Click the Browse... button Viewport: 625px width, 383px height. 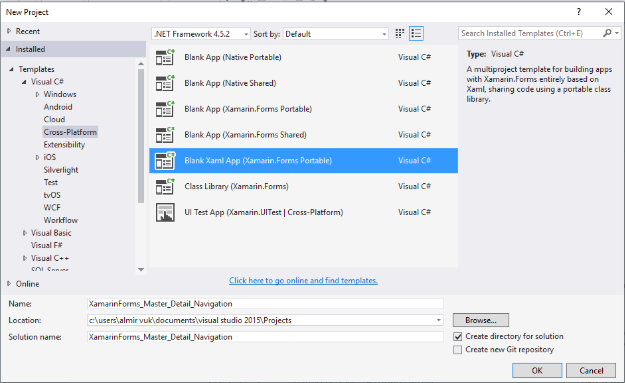pyautogui.click(x=481, y=320)
